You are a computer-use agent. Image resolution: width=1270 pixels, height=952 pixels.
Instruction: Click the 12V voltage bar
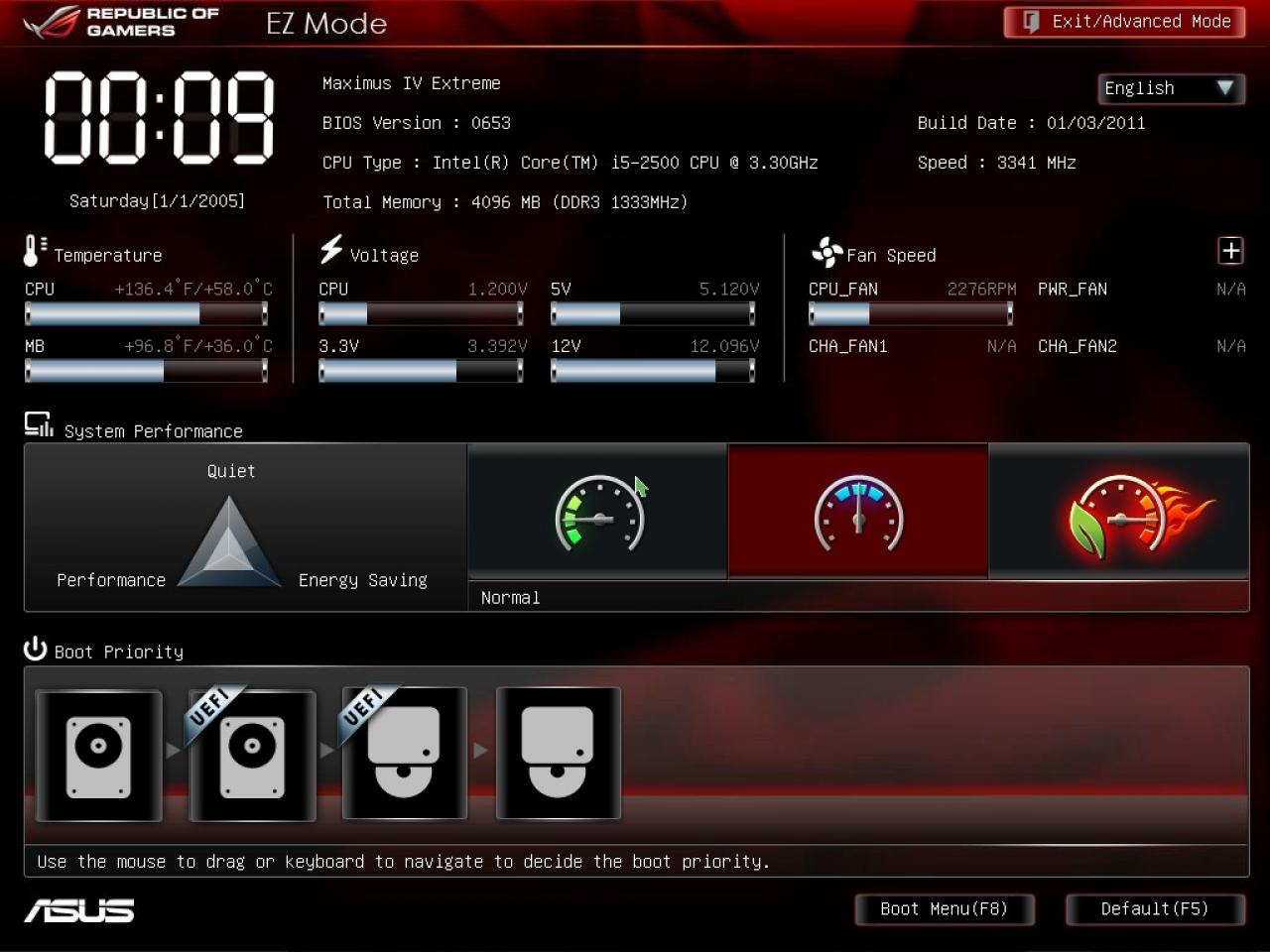click(x=653, y=371)
